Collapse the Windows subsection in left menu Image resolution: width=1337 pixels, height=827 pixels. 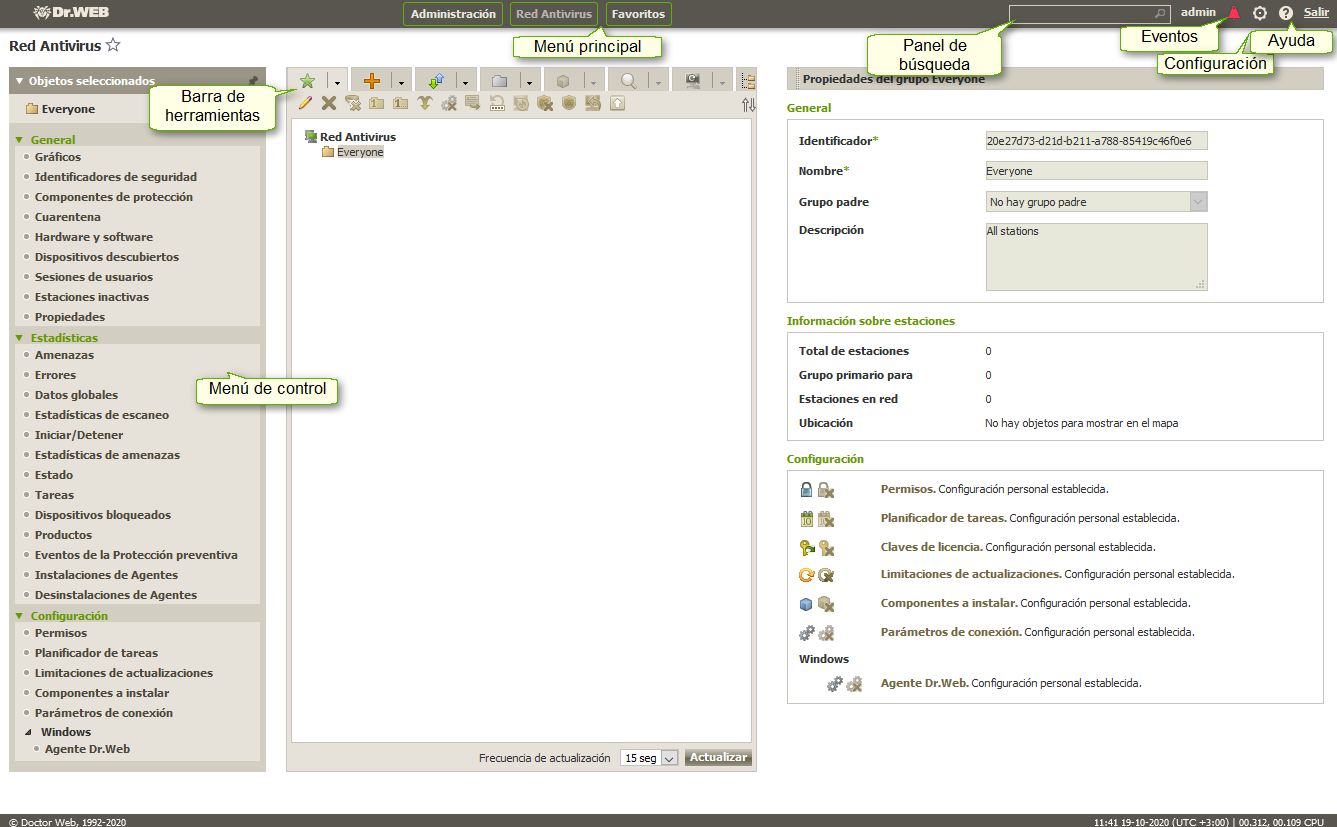click(28, 732)
